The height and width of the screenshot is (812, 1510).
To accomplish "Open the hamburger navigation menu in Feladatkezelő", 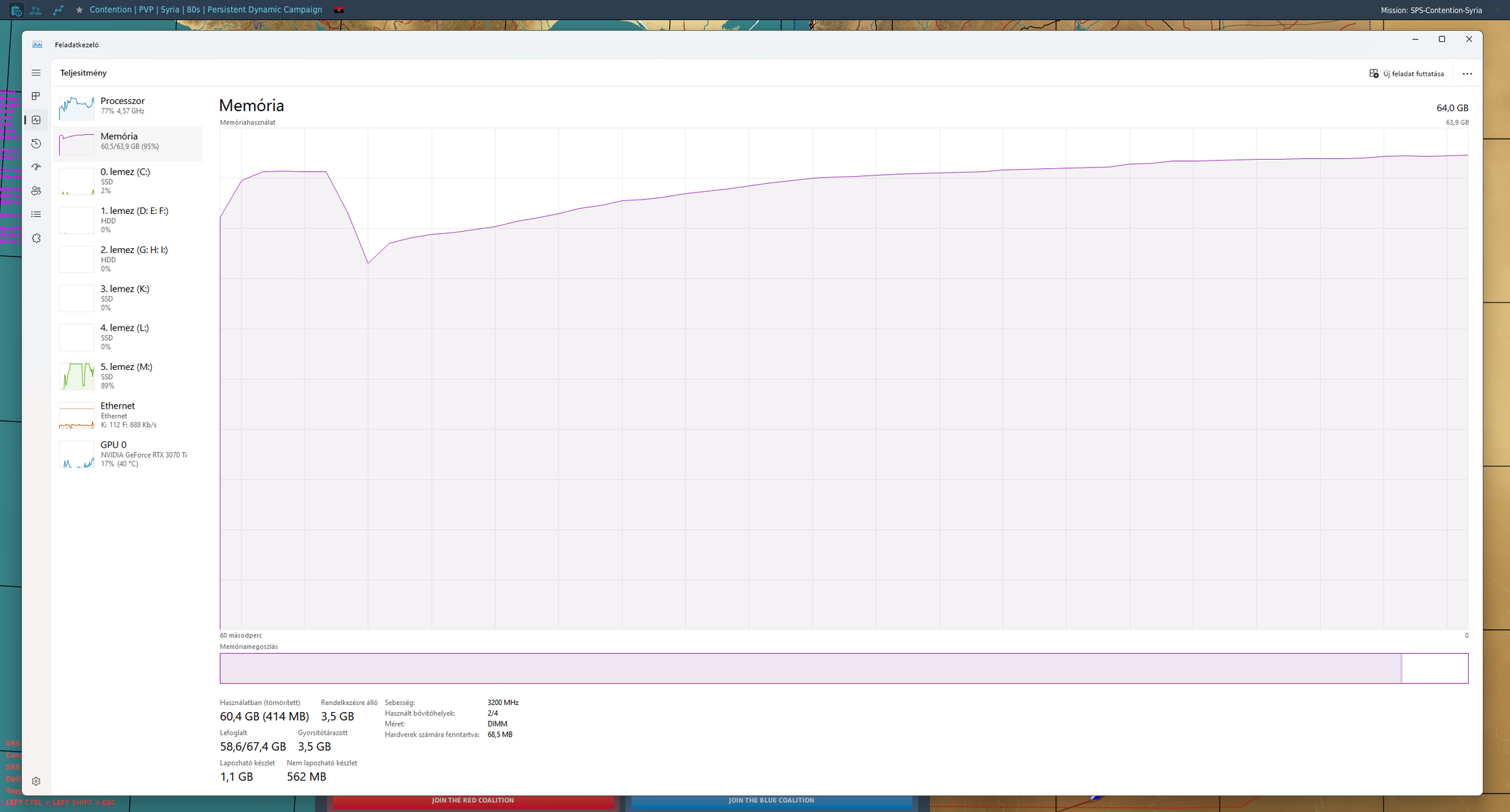I will click(x=36, y=73).
